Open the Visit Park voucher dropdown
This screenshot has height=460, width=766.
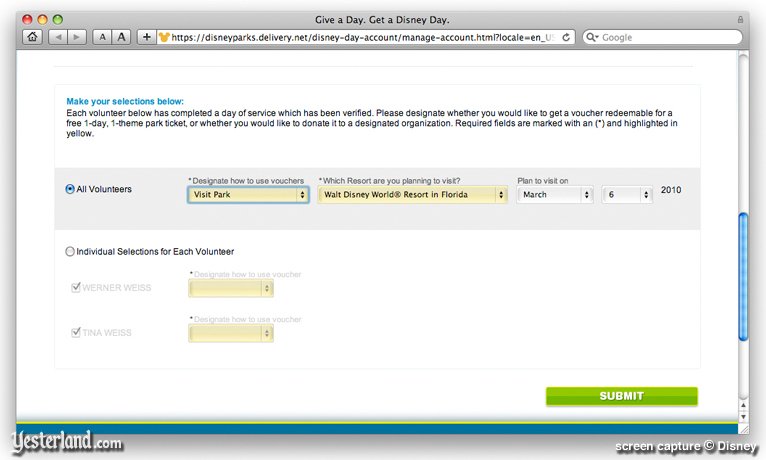(248, 194)
